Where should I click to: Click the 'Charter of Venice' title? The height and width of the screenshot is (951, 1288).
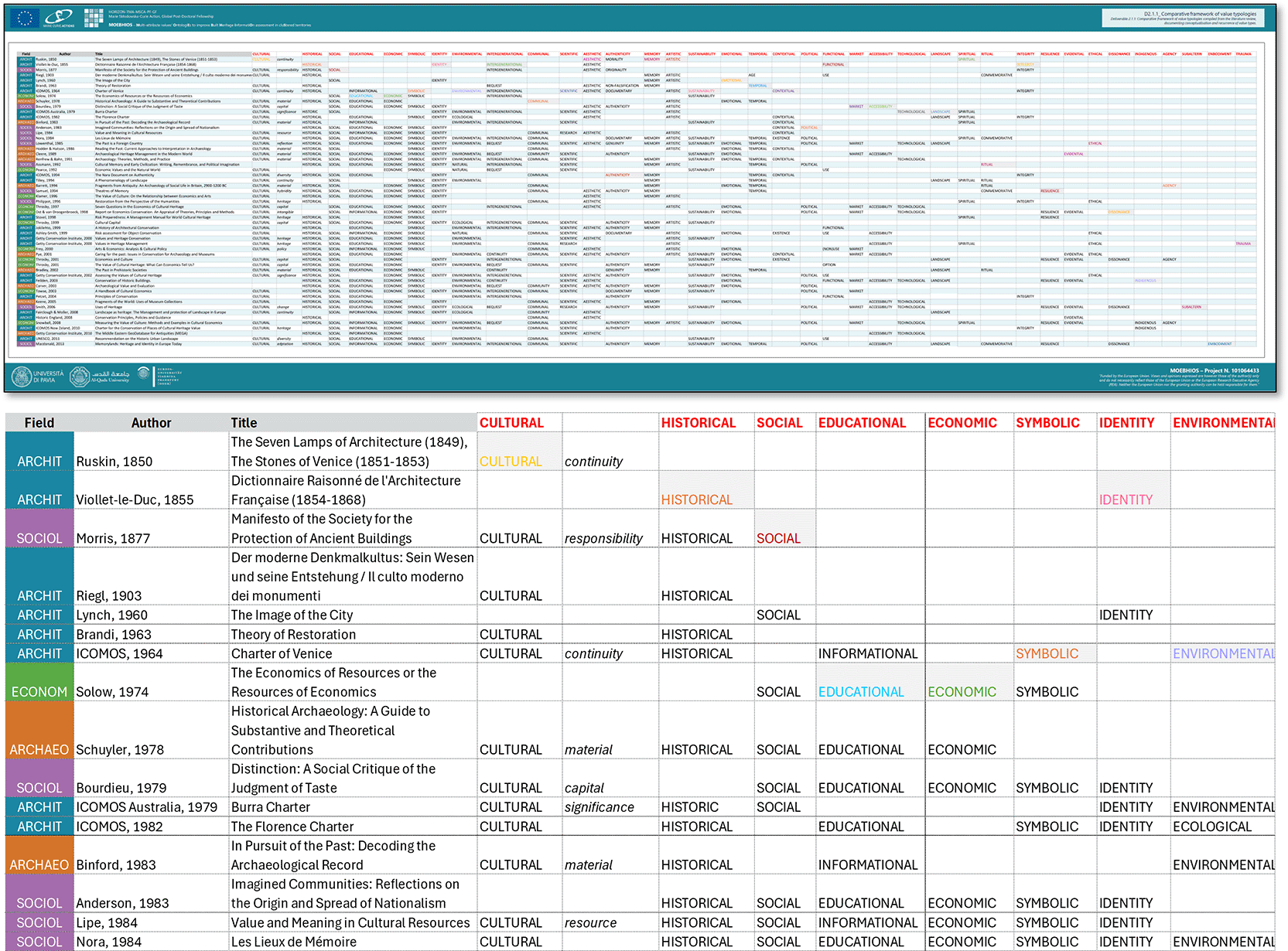pos(282,654)
